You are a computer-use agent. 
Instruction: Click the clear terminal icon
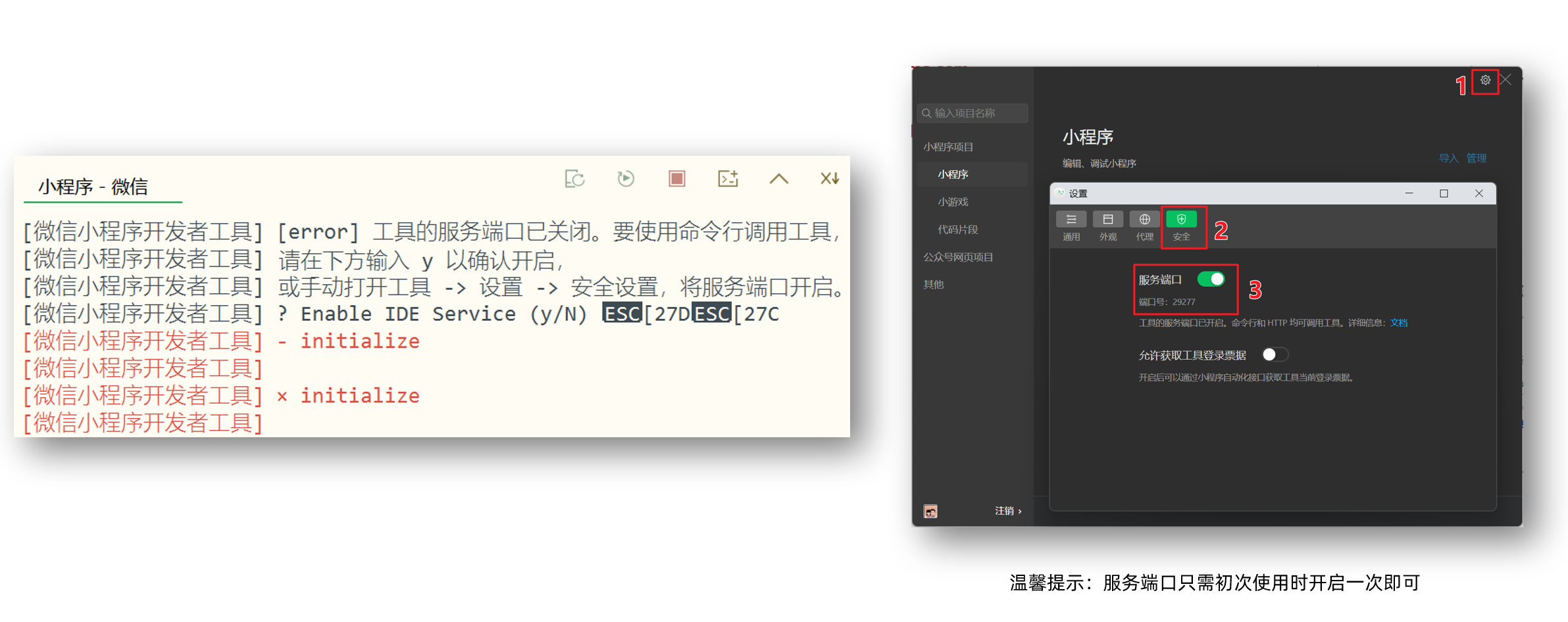(x=574, y=178)
